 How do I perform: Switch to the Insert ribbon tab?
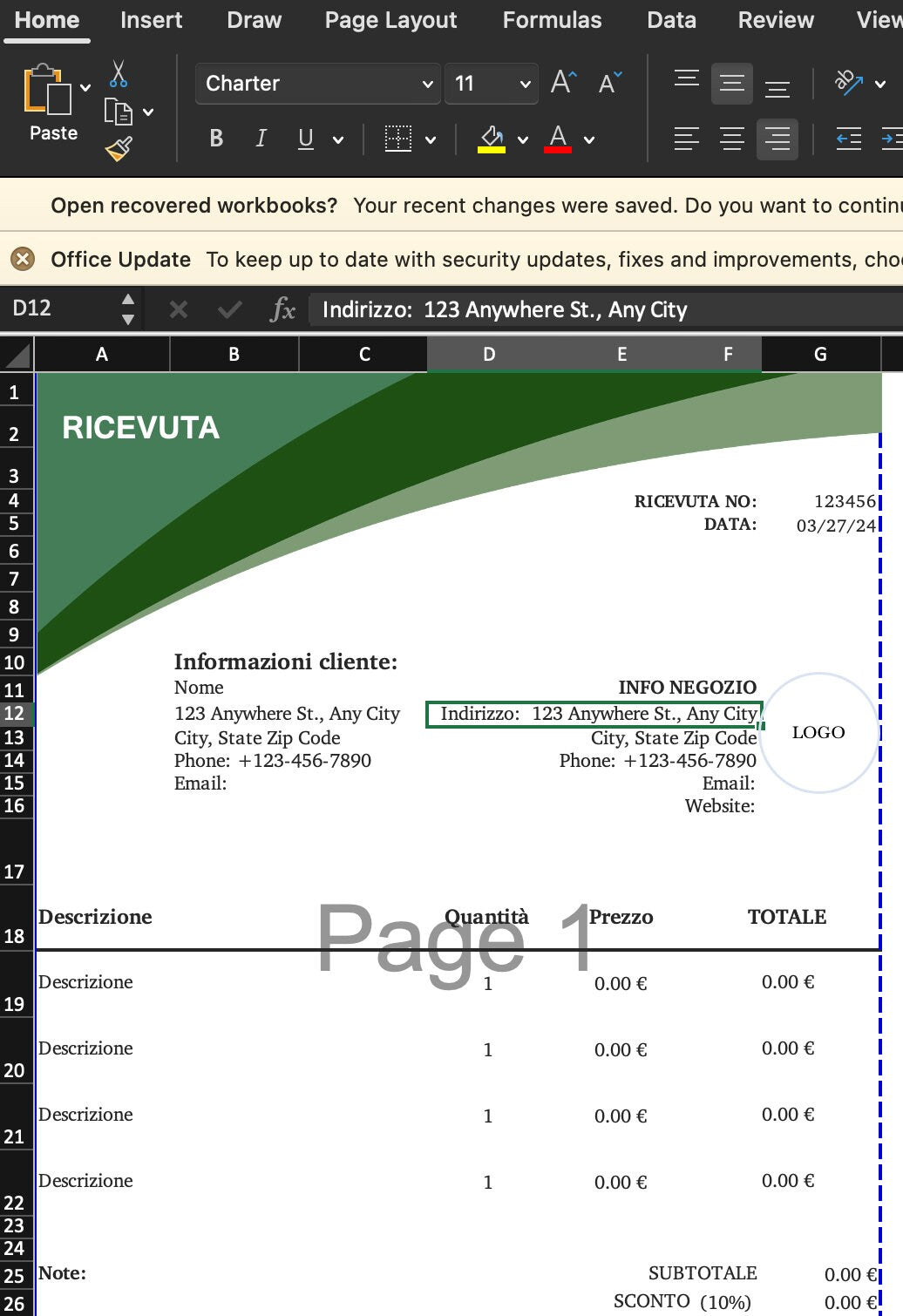coord(152,20)
